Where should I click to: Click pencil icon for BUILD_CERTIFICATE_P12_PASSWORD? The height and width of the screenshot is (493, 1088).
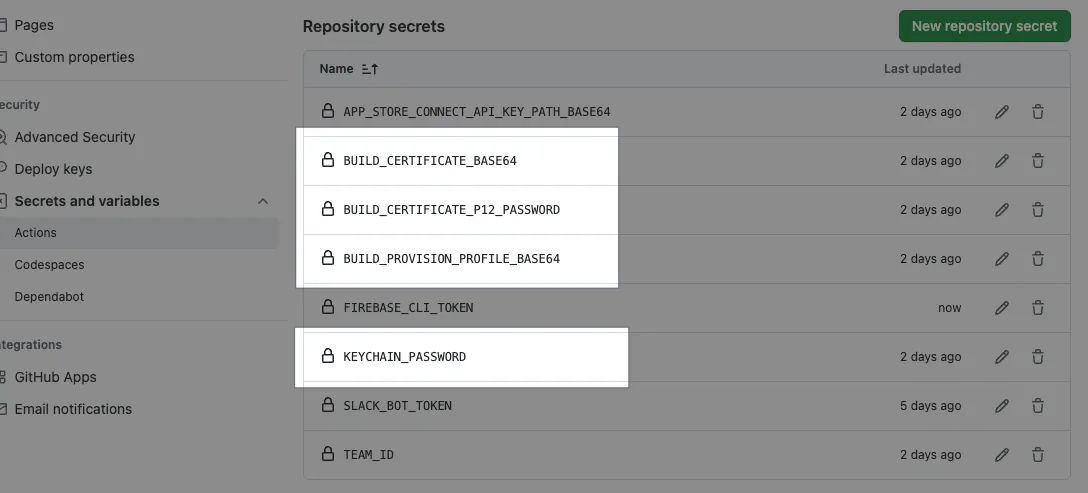1002,210
